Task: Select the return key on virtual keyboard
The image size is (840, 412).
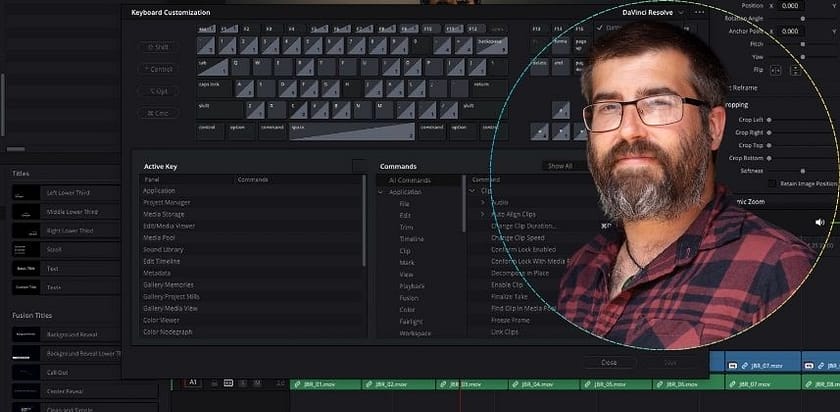Action: 489,88
